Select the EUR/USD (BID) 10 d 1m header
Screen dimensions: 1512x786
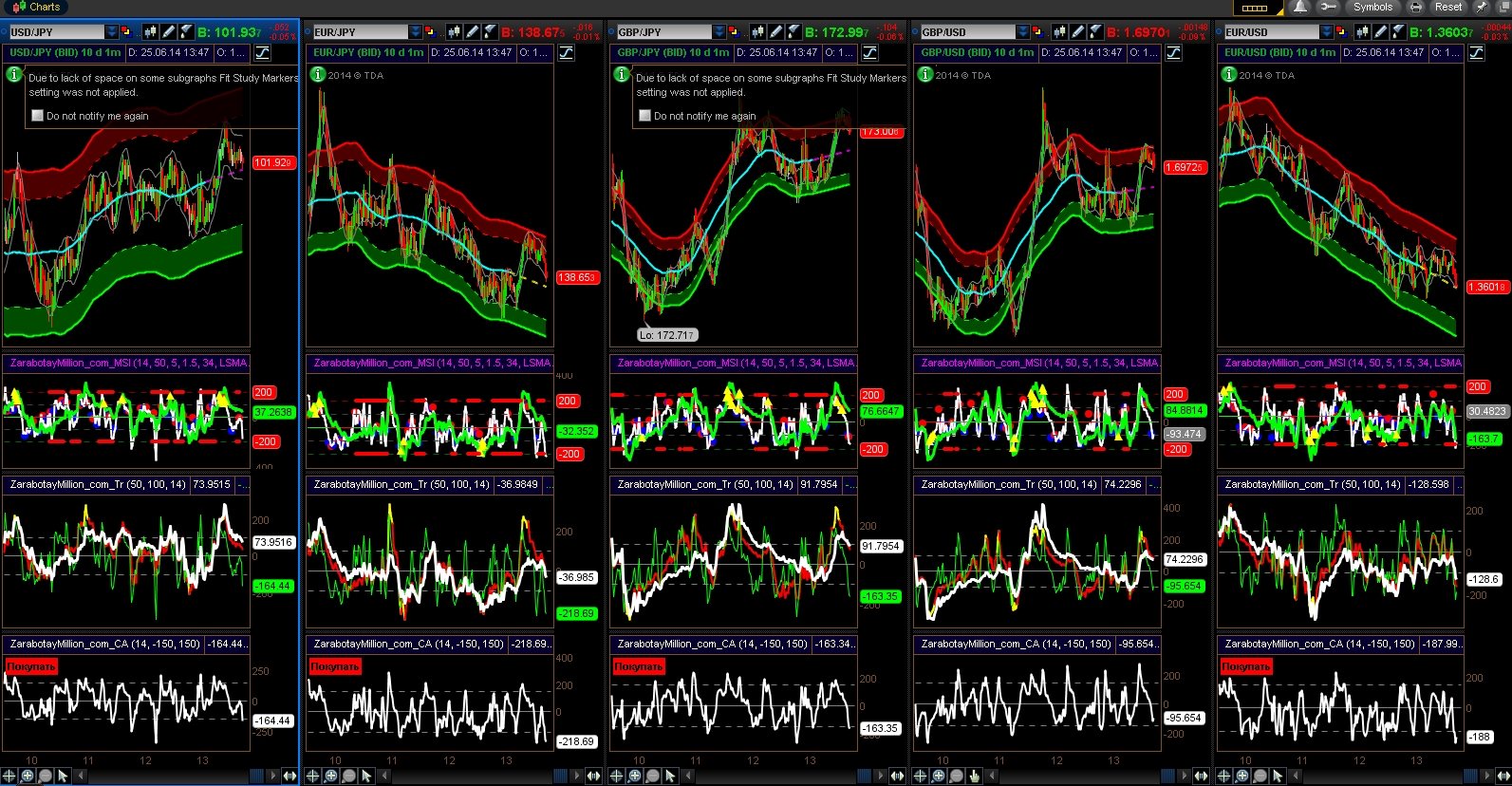click(x=1280, y=53)
